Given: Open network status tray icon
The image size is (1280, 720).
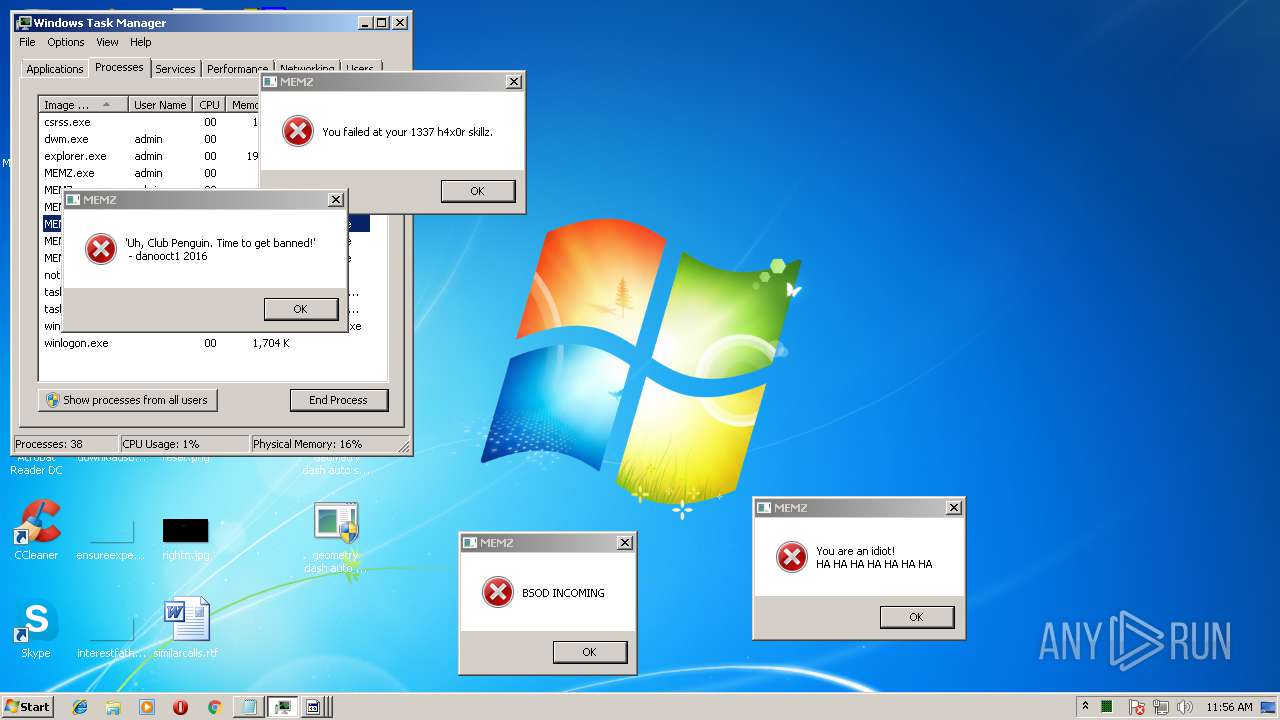Looking at the screenshot, I should click(x=1161, y=707).
